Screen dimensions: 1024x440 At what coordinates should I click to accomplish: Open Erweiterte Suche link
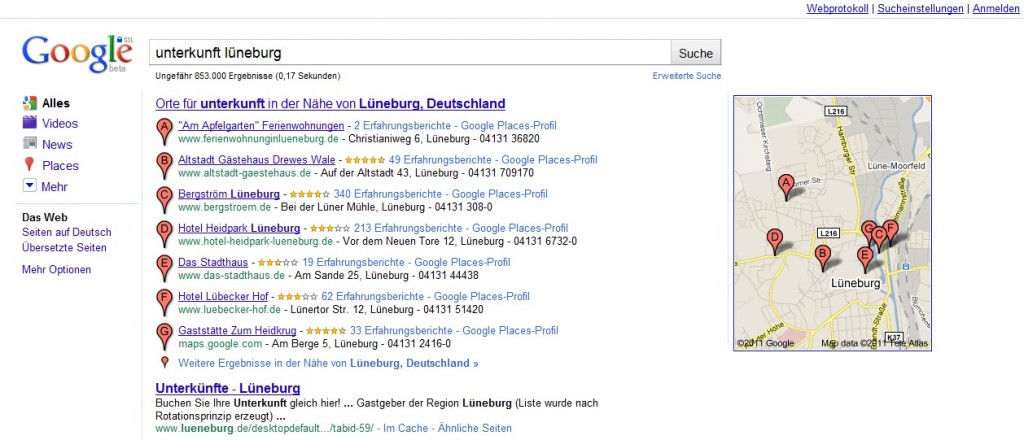point(687,76)
